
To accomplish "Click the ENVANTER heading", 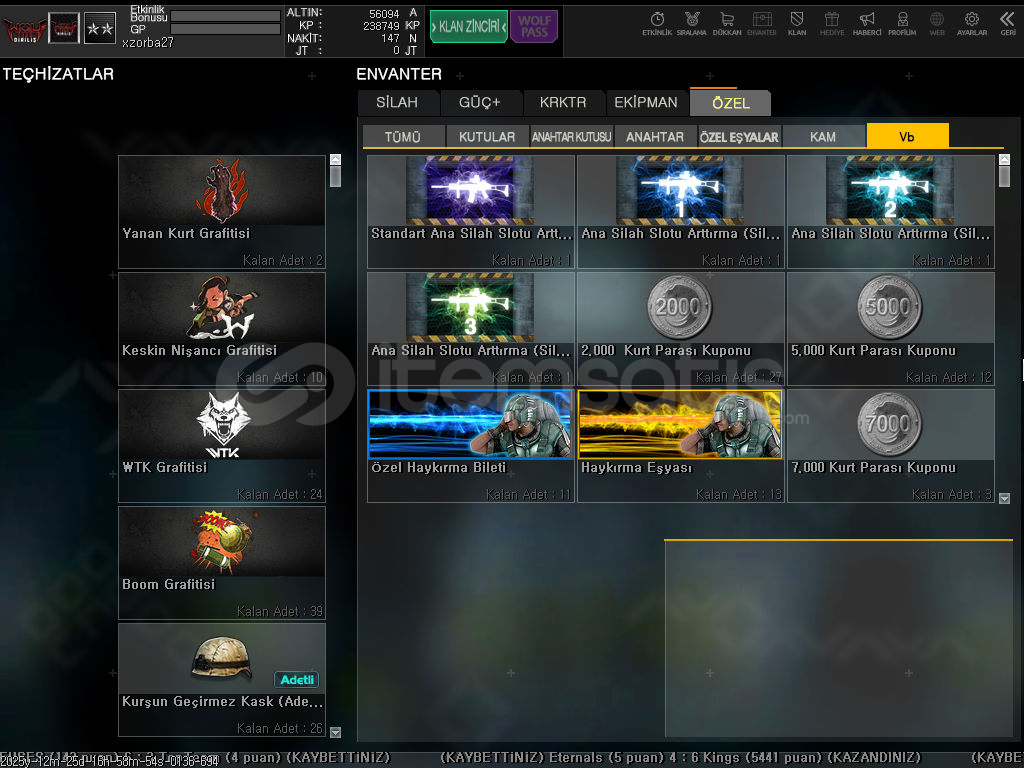I will (399, 74).
